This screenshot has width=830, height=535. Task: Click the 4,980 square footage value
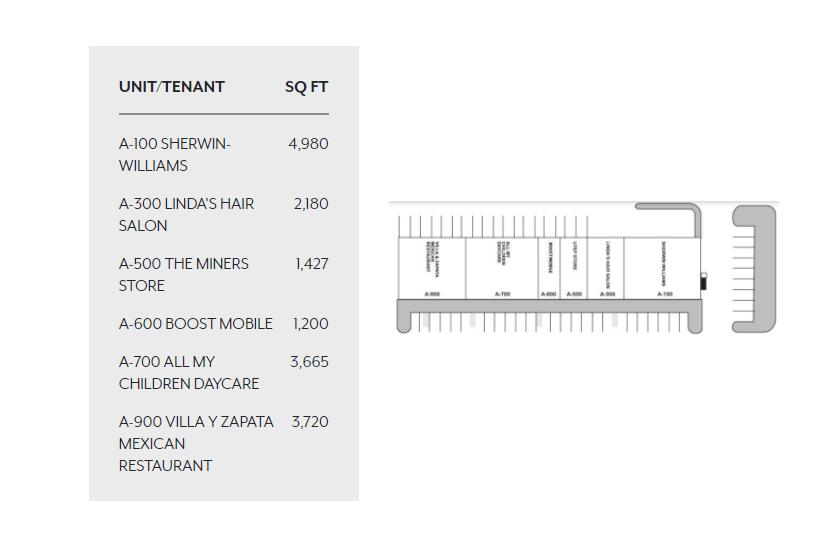(x=308, y=144)
